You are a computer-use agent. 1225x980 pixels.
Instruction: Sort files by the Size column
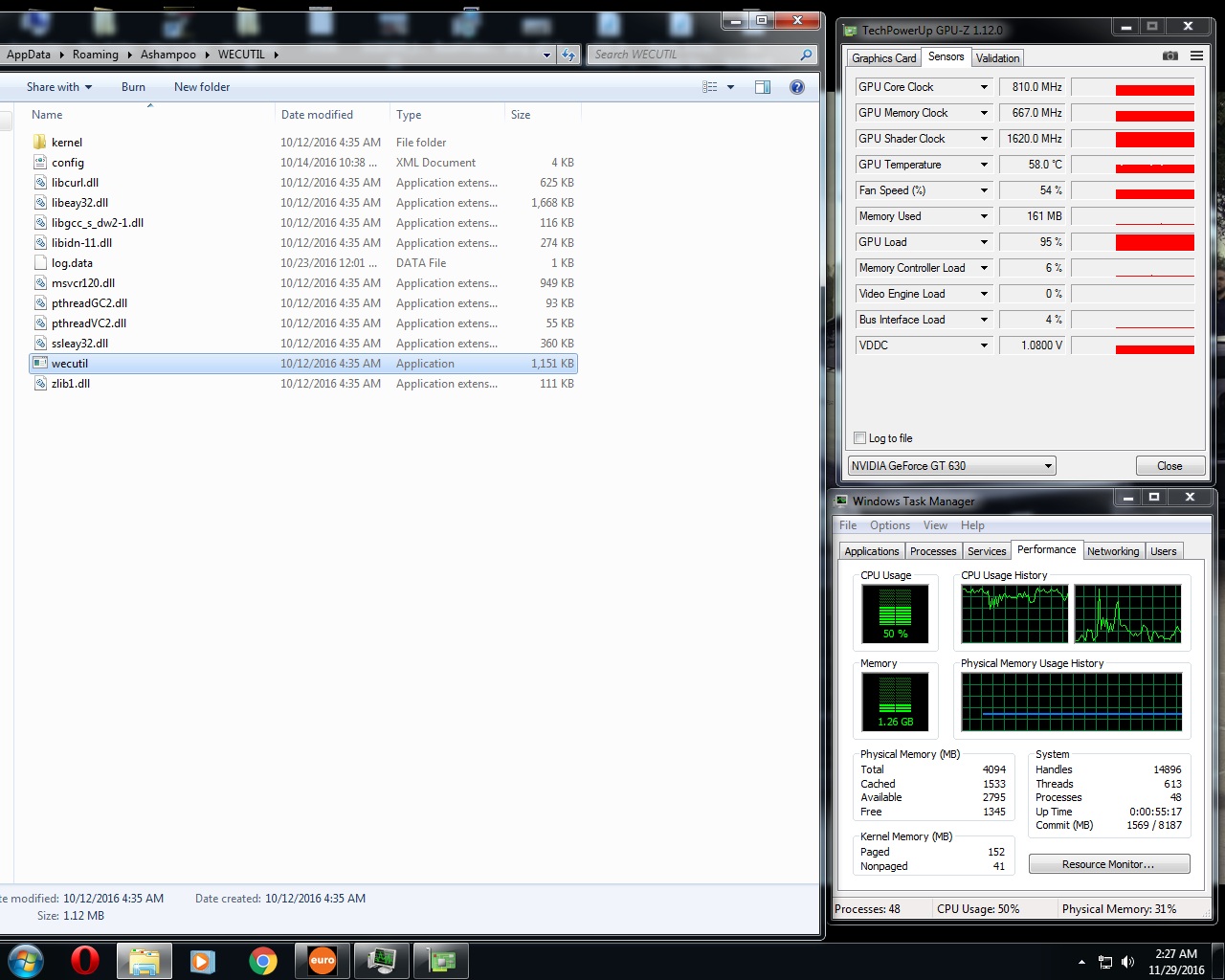pos(543,115)
